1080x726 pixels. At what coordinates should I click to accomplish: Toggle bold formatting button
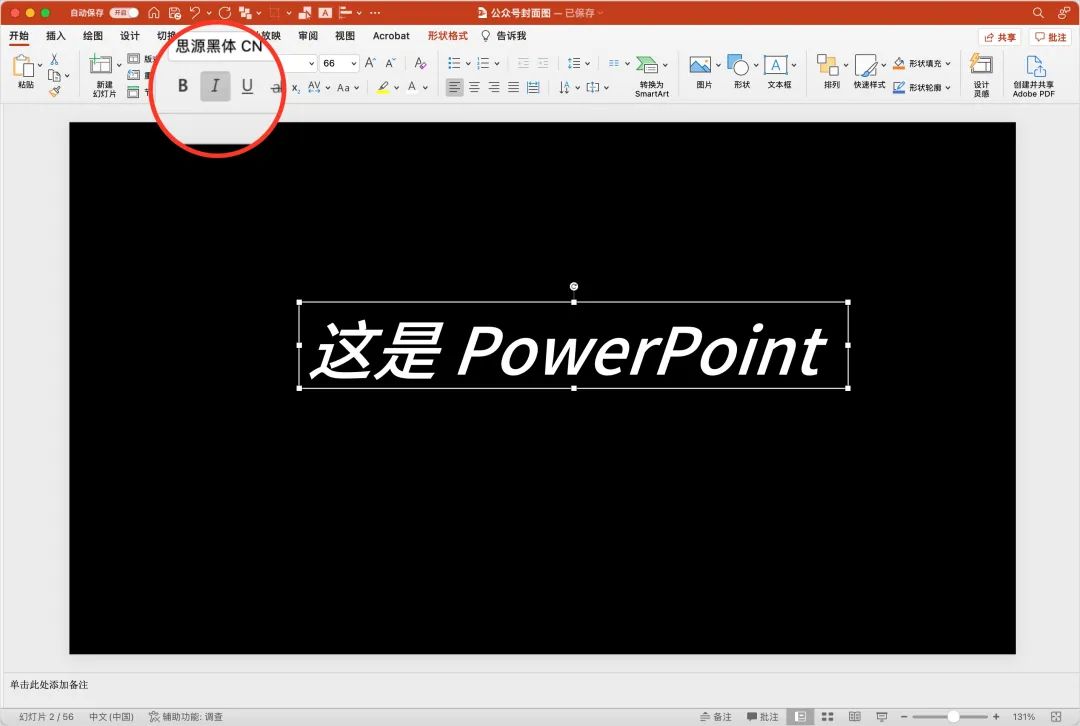[182, 86]
